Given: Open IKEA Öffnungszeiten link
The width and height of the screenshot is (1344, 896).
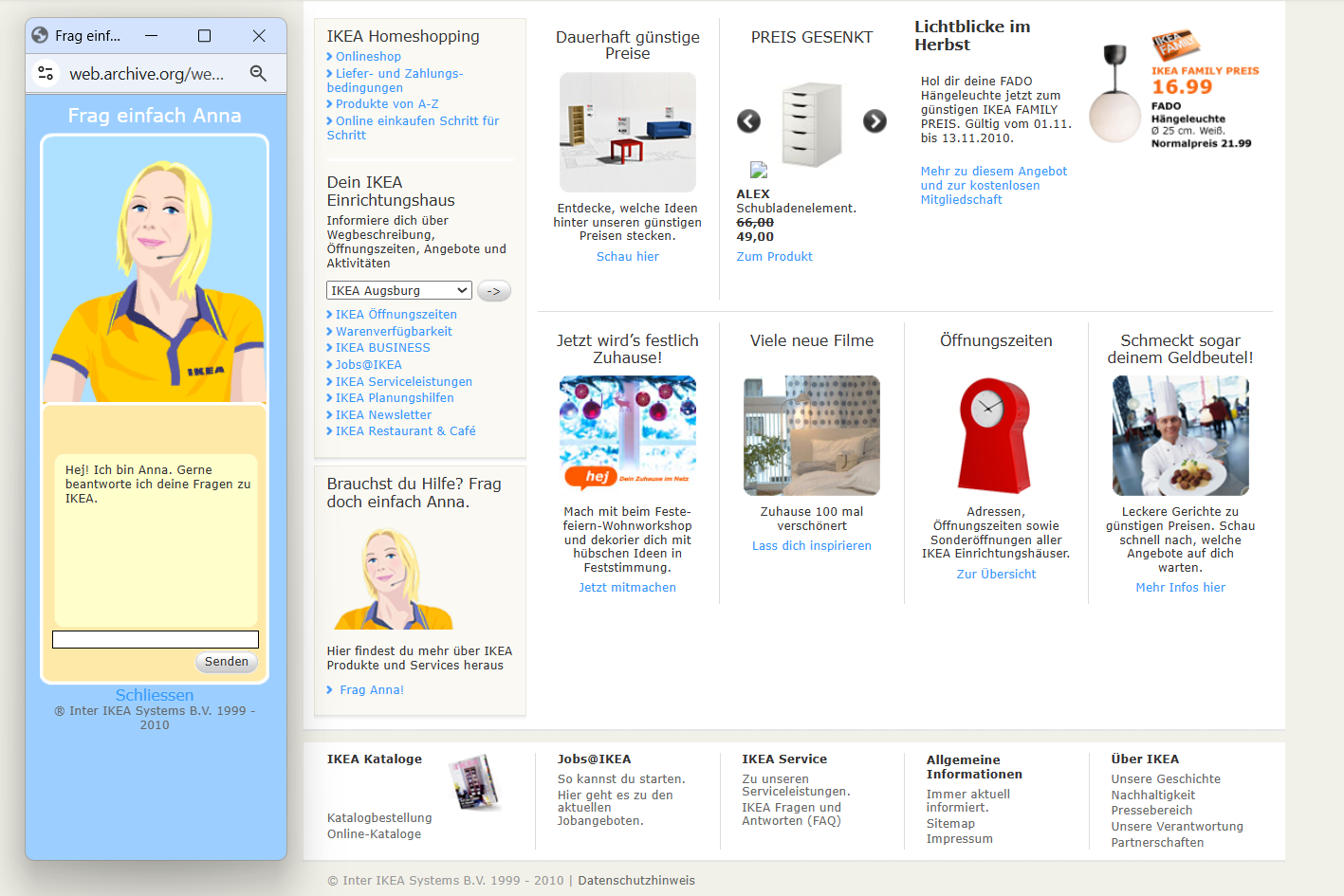Looking at the screenshot, I should click(x=396, y=315).
